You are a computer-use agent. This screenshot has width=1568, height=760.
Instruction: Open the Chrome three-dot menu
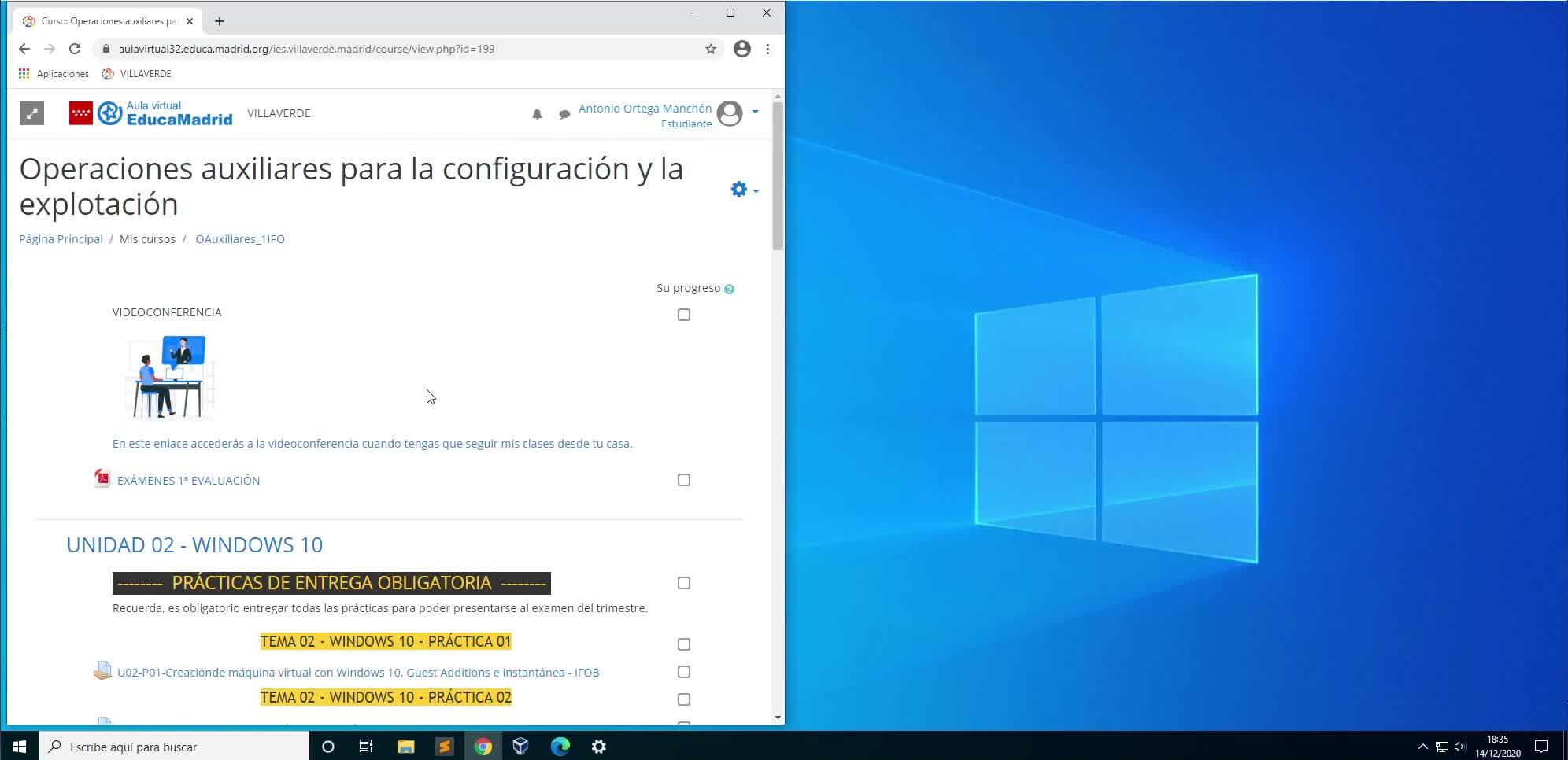click(x=767, y=49)
